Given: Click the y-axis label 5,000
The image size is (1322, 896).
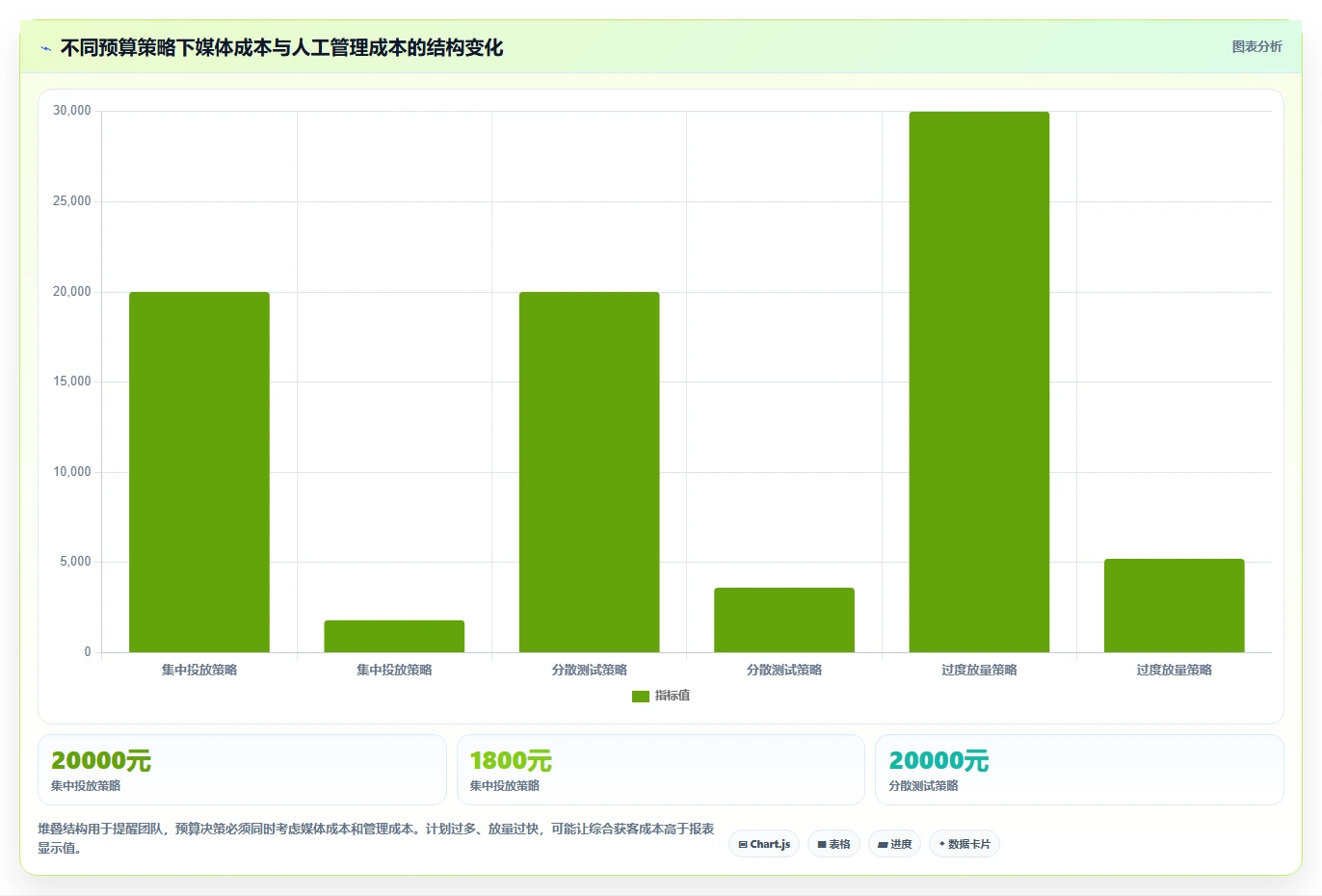Looking at the screenshot, I should pyautogui.click(x=75, y=562).
